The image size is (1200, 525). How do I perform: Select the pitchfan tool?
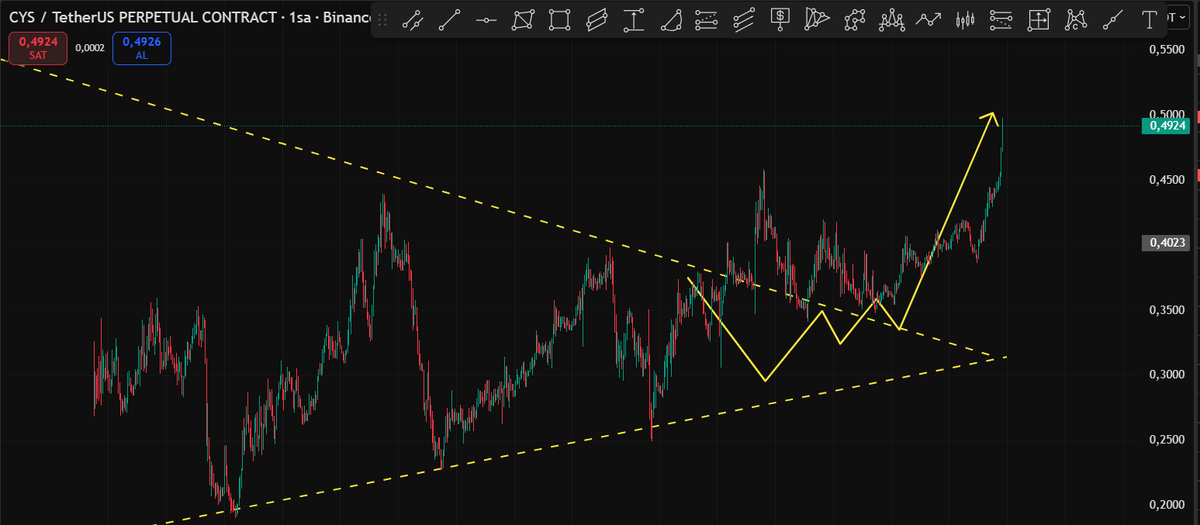818,20
